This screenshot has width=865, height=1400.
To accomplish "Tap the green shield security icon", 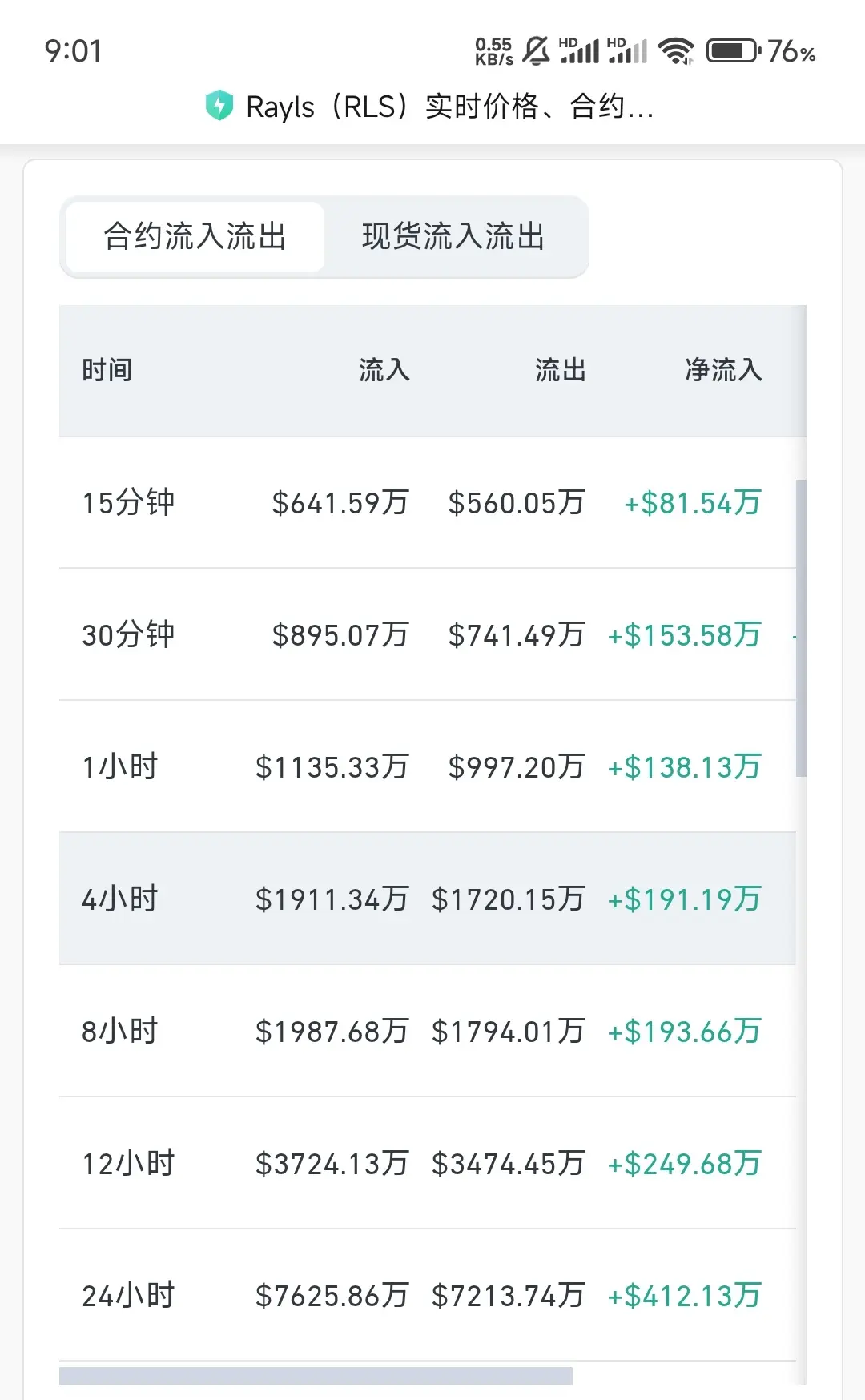I will [219, 106].
